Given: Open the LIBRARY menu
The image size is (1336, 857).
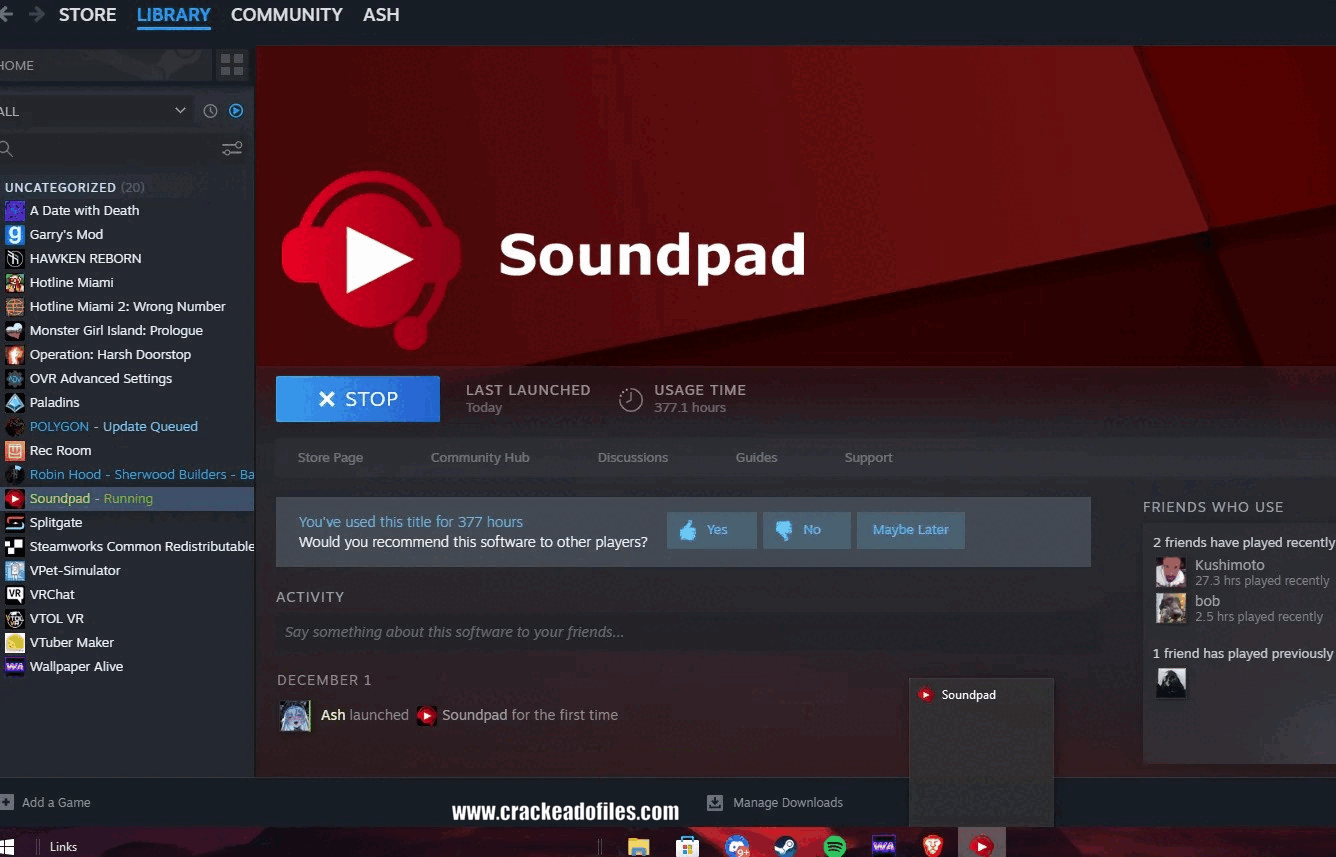Looking at the screenshot, I should pyautogui.click(x=174, y=15).
